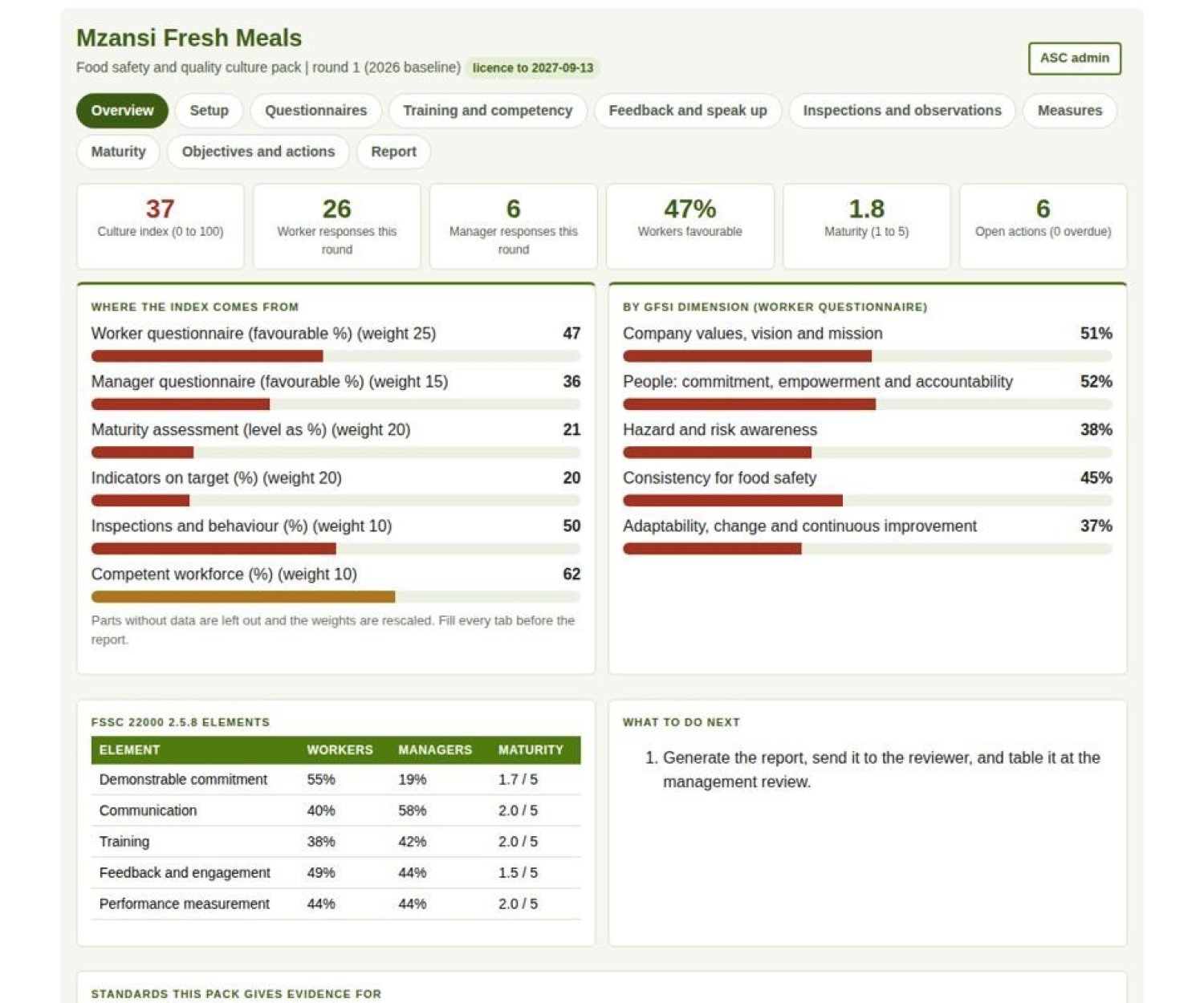Open the Maturity tab
The image size is (1204, 1003).
point(118,152)
